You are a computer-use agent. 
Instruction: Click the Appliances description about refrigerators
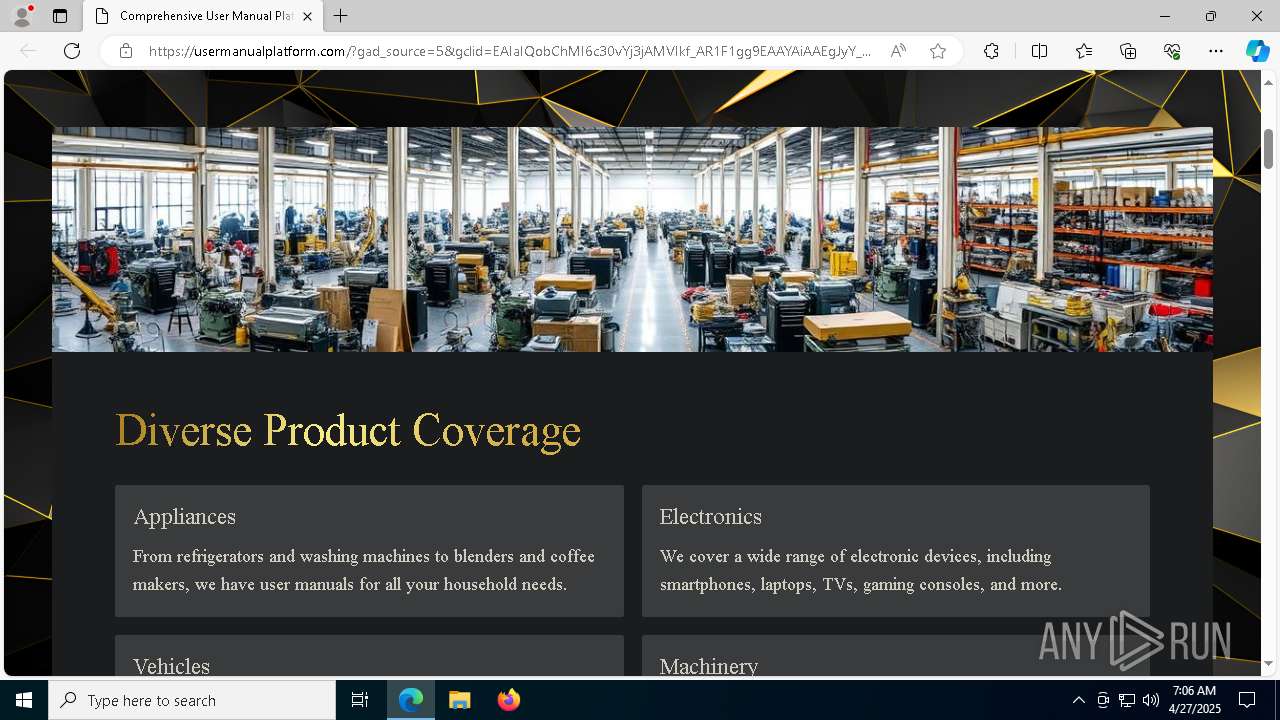point(364,570)
